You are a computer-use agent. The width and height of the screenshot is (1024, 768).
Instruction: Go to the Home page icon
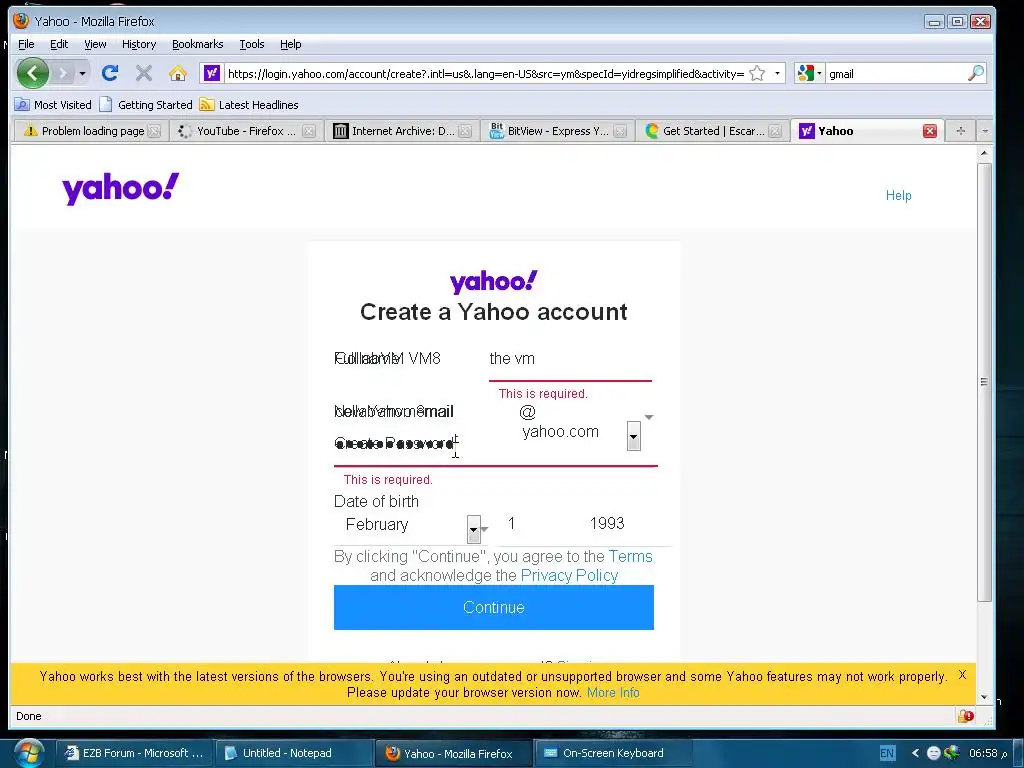click(178, 73)
